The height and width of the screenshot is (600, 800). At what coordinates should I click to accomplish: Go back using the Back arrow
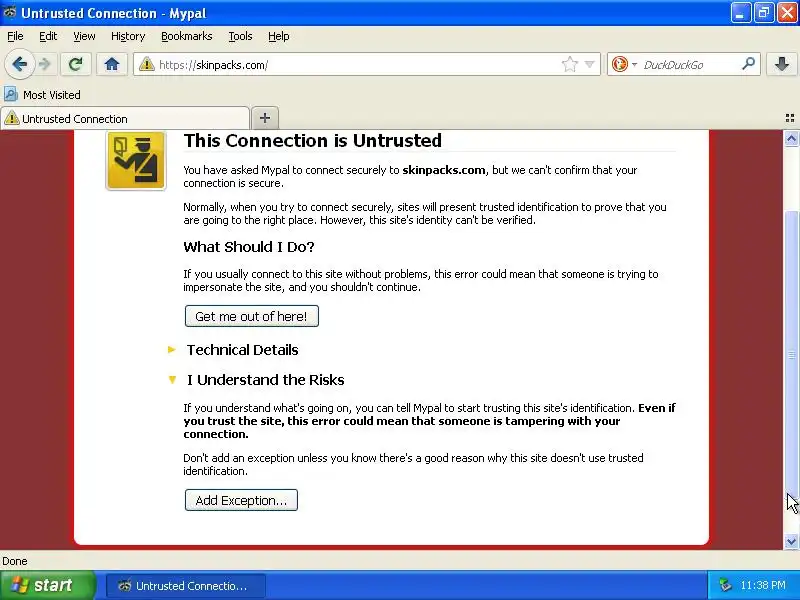click(19, 64)
